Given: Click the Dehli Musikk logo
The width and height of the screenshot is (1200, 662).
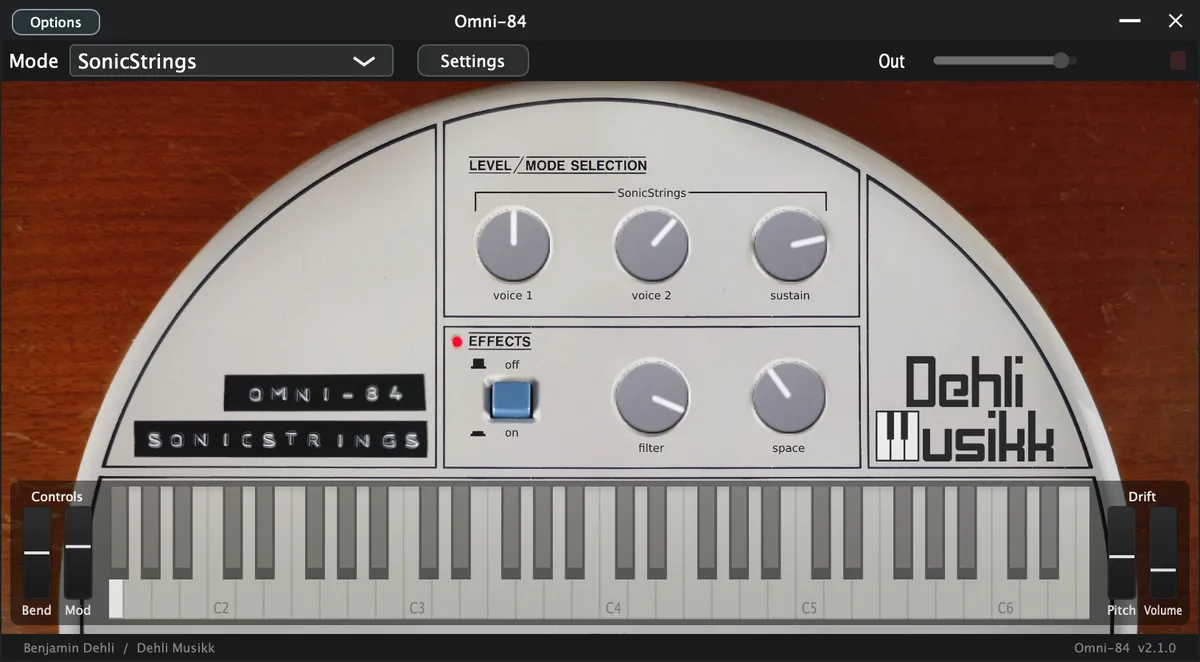Looking at the screenshot, I should [x=965, y=409].
